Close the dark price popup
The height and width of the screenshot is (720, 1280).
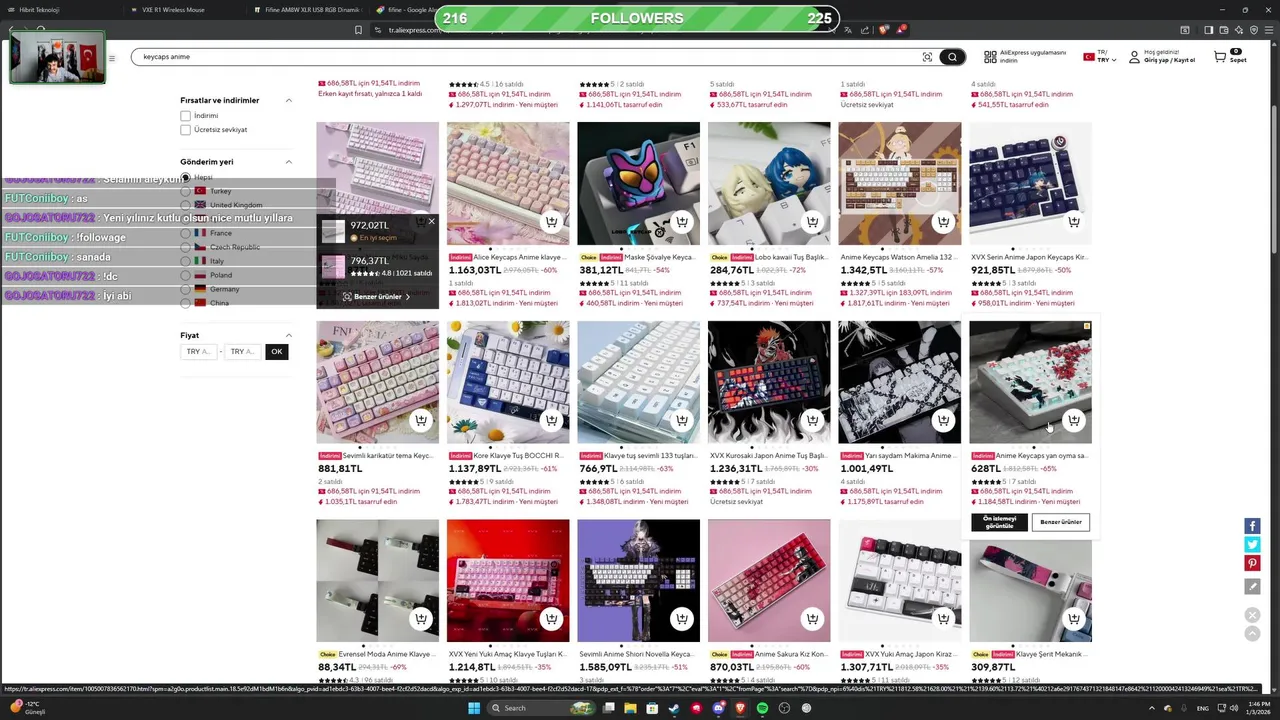431,221
